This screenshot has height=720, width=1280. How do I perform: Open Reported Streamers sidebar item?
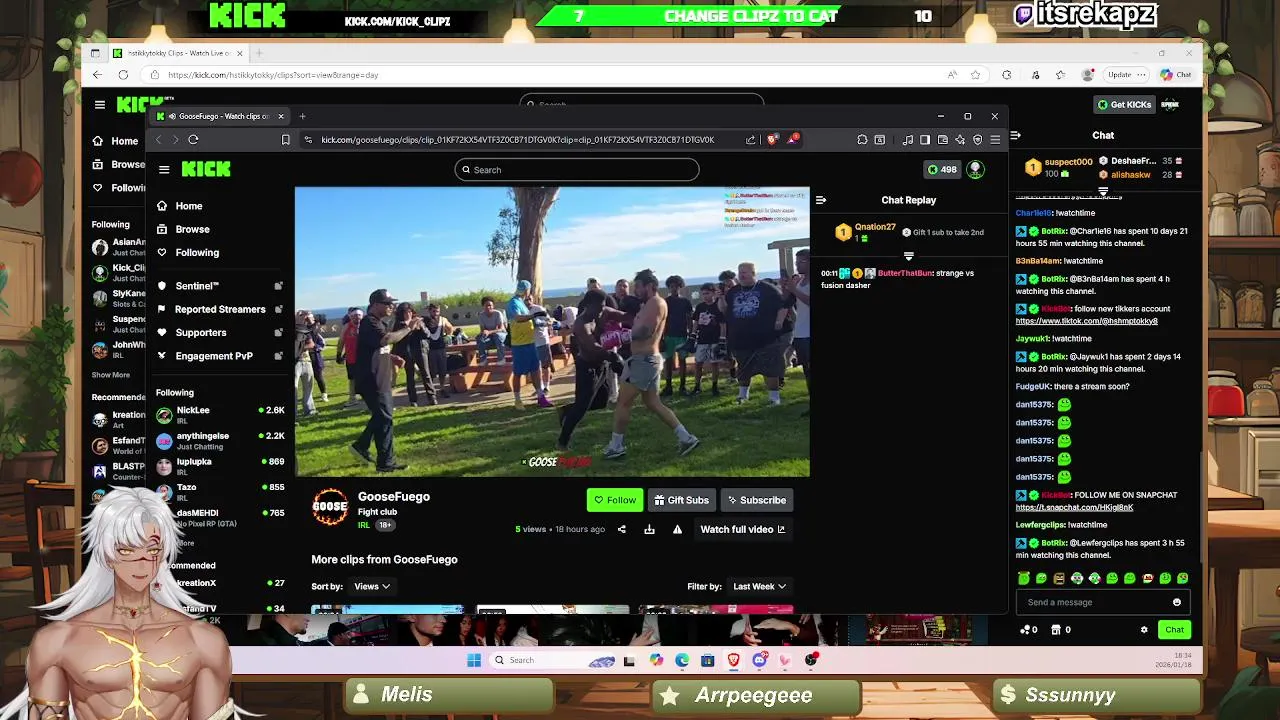point(219,309)
